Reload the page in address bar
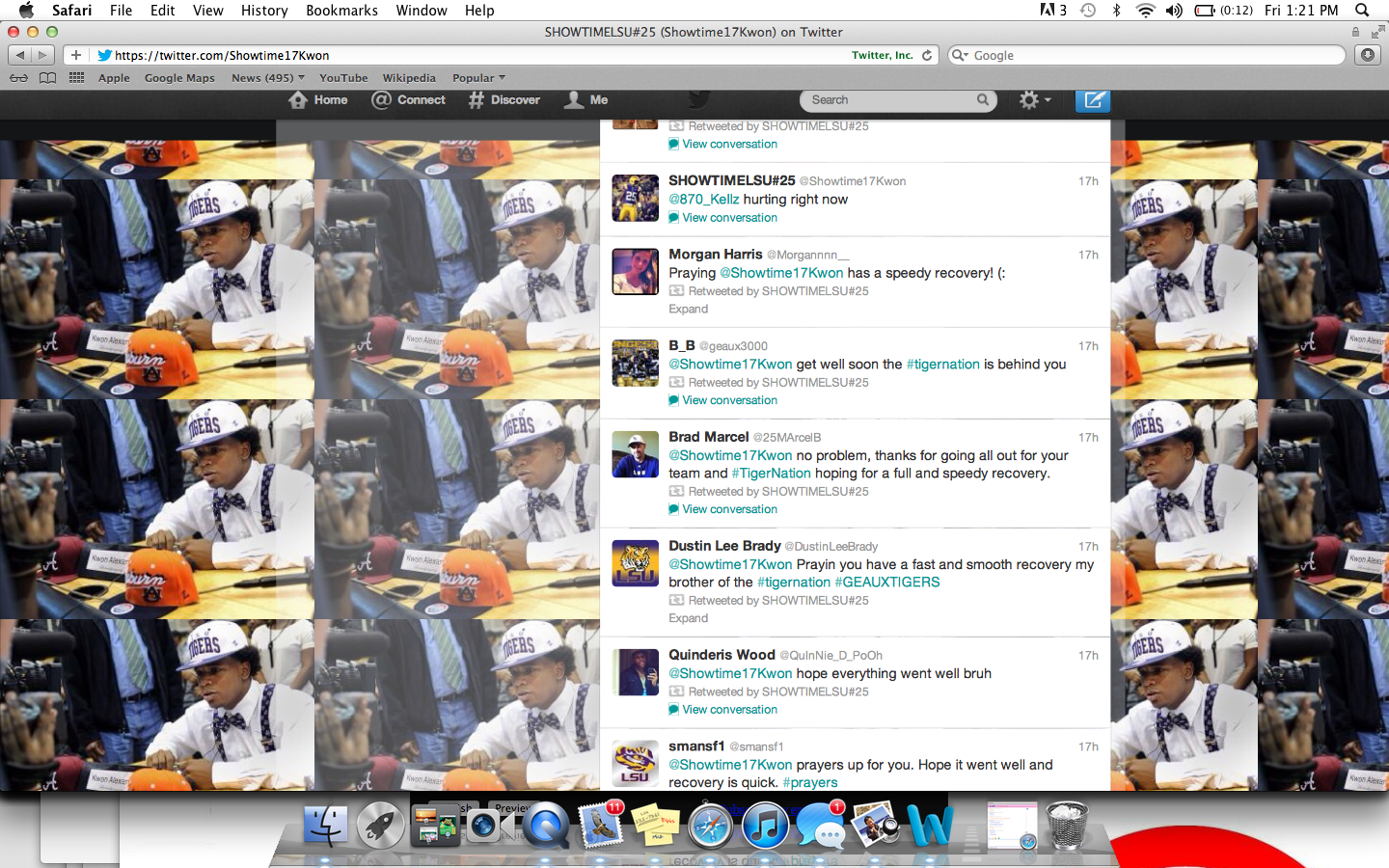This screenshot has width=1389, height=868. [927, 55]
